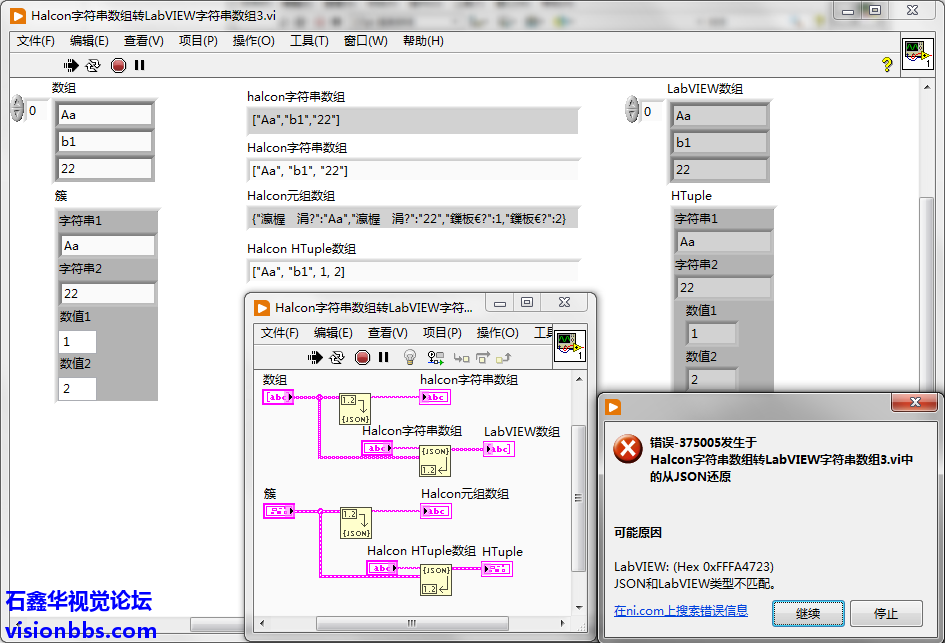Click the index stepper of the 数组 control
Image resolution: width=945 pixels, height=643 pixels.
(17, 109)
